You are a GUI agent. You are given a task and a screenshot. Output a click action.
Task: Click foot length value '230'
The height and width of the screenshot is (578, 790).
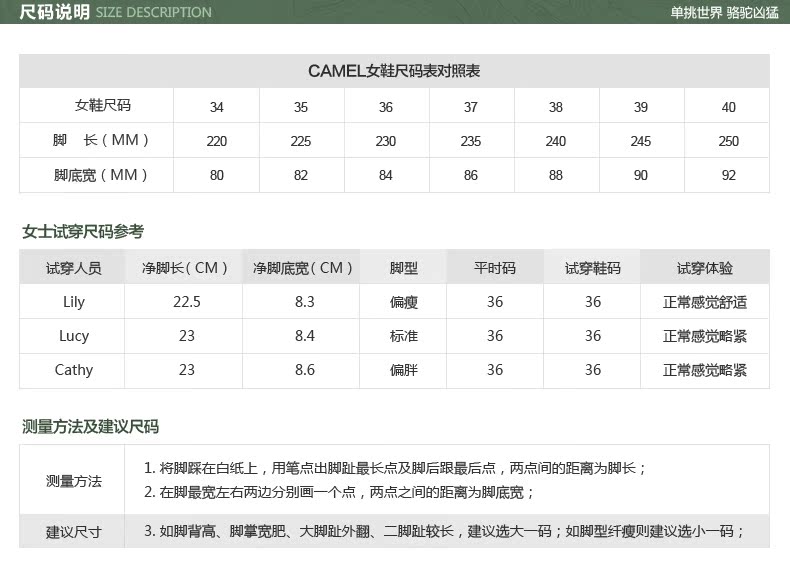(x=386, y=141)
